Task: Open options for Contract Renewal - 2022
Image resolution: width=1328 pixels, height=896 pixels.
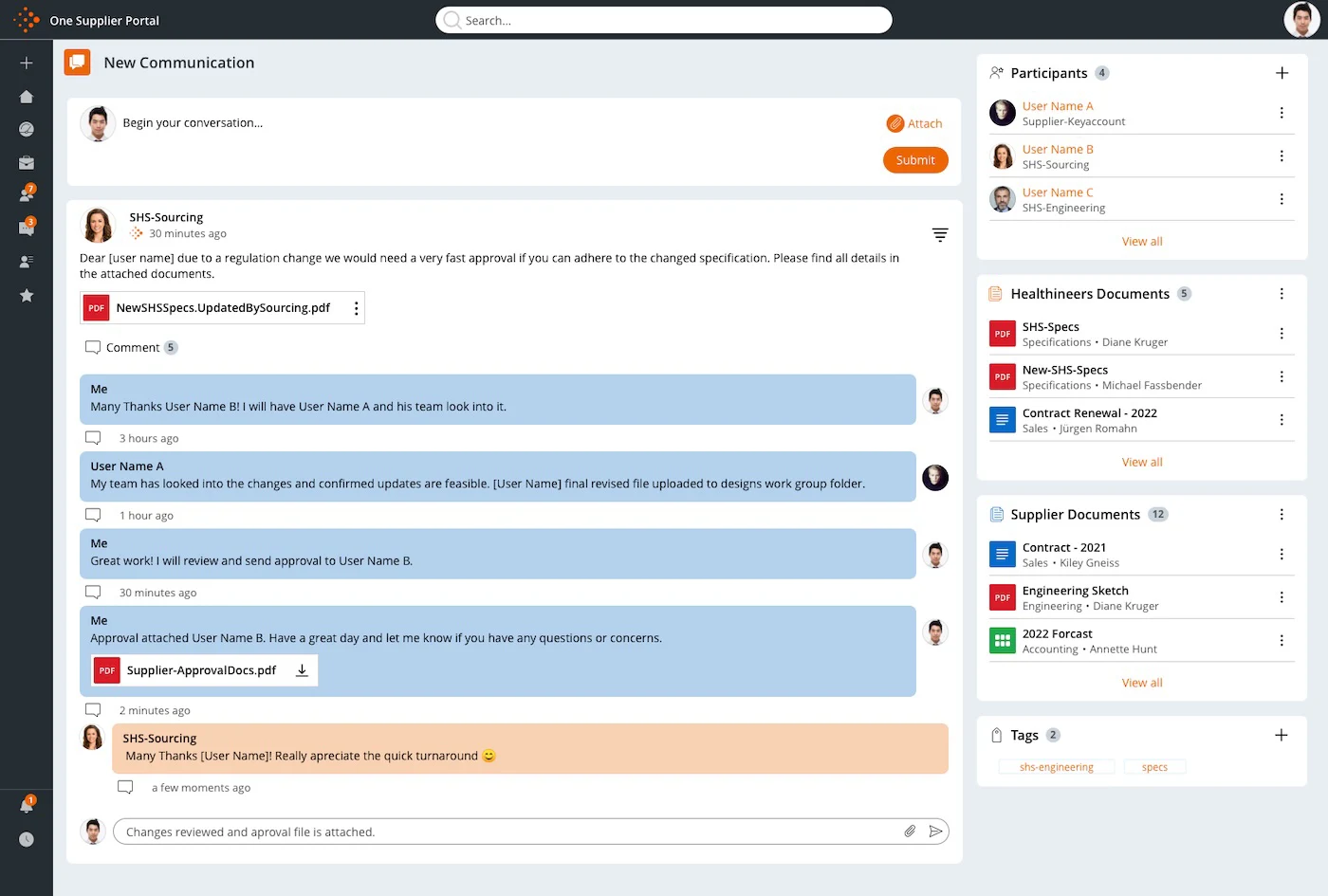Action: [x=1282, y=420]
